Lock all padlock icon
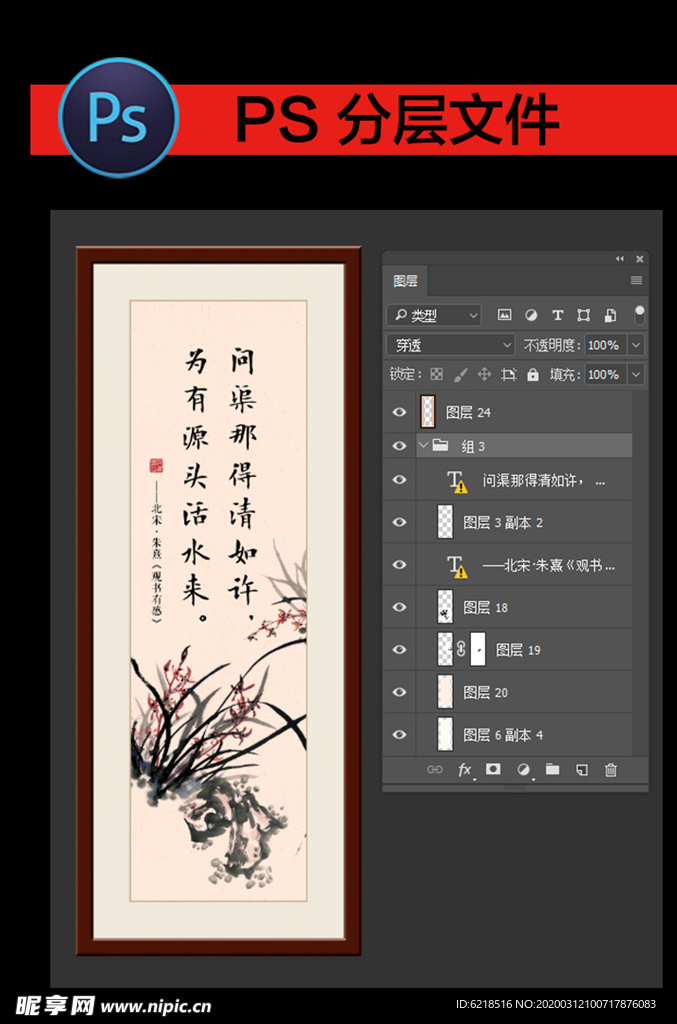The height and width of the screenshot is (1024, 677). 533,374
